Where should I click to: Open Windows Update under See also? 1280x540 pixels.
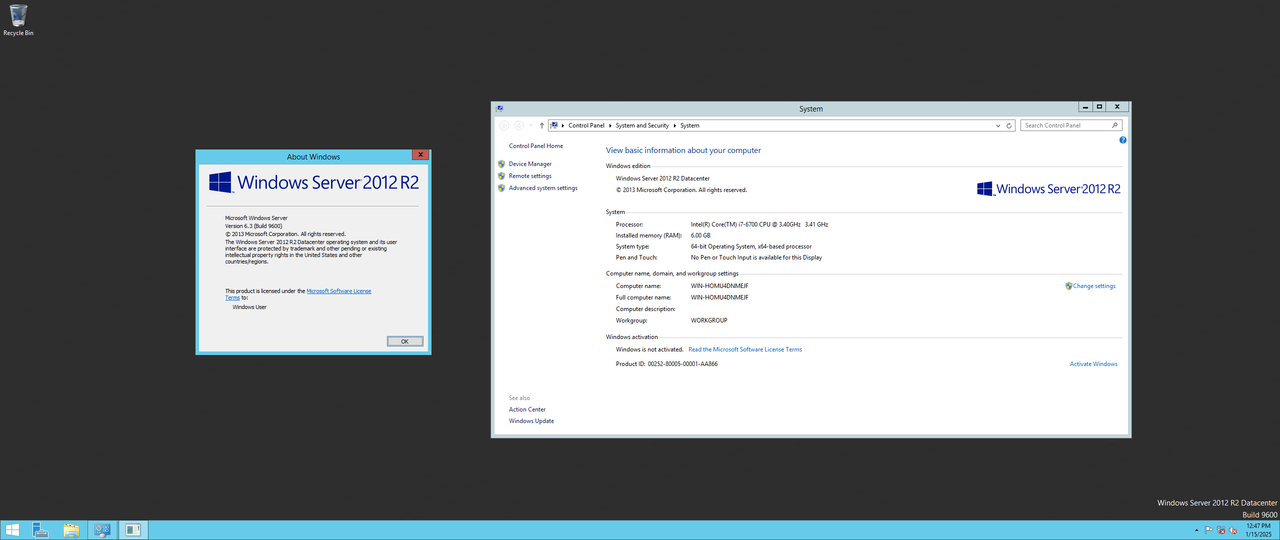pyautogui.click(x=531, y=421)
